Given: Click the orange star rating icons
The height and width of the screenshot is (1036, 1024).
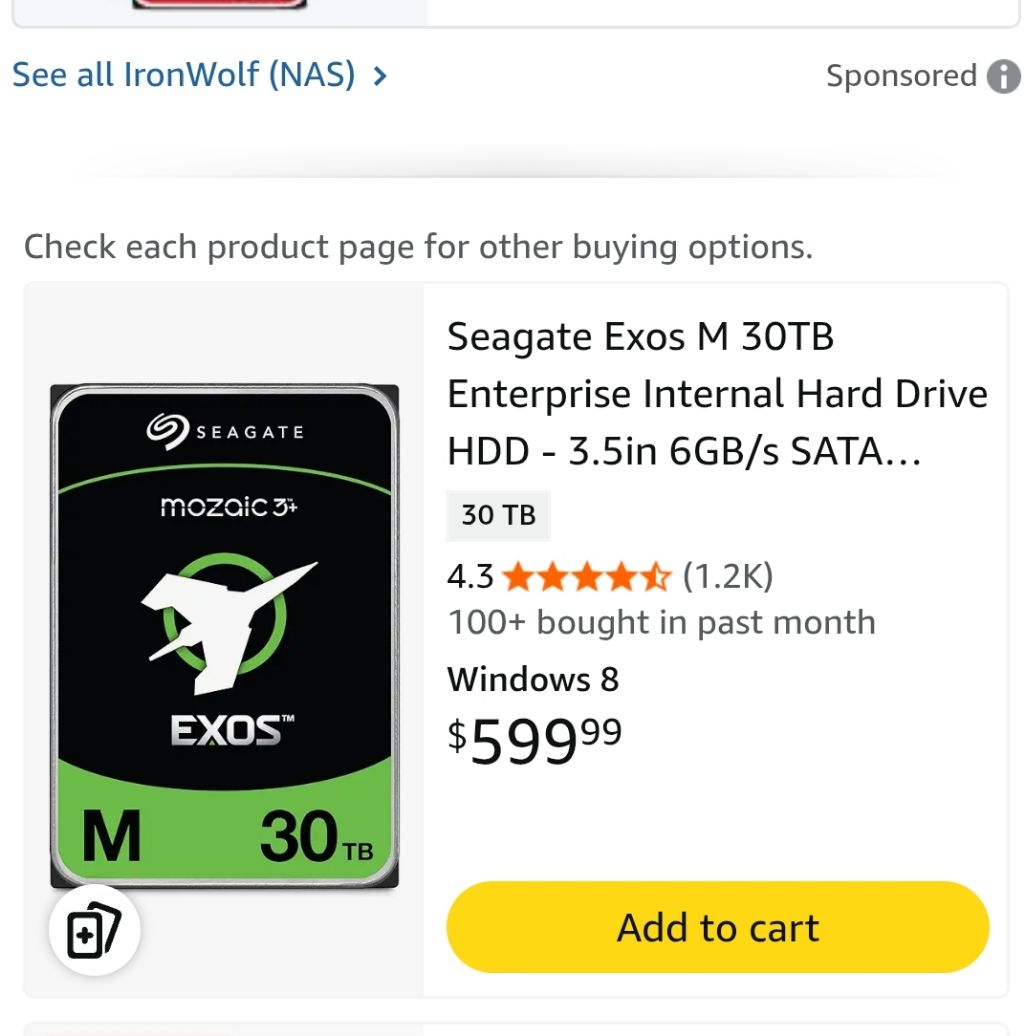Looking at the screenshot, I should pos(587,577).
